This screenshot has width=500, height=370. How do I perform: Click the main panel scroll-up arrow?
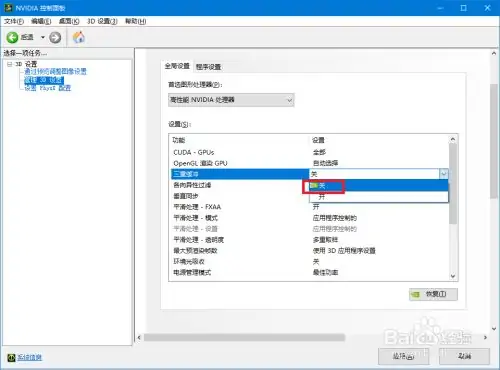[494, 54]
